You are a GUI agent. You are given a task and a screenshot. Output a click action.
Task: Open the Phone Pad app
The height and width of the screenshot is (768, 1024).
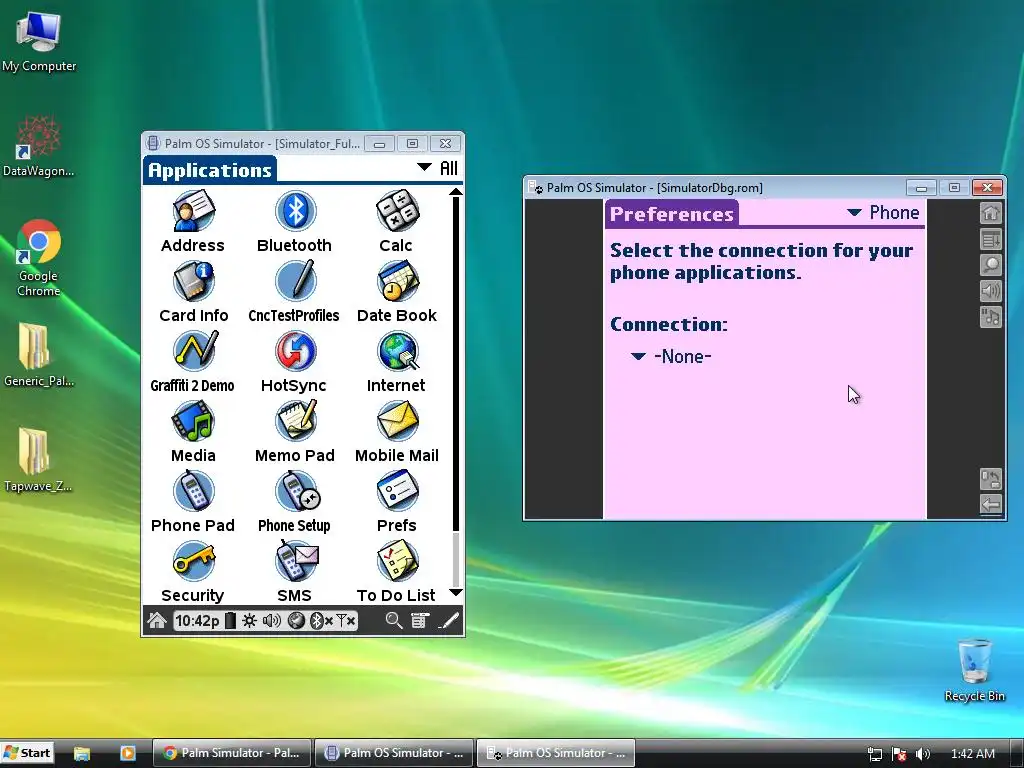[x=193, y=501]
